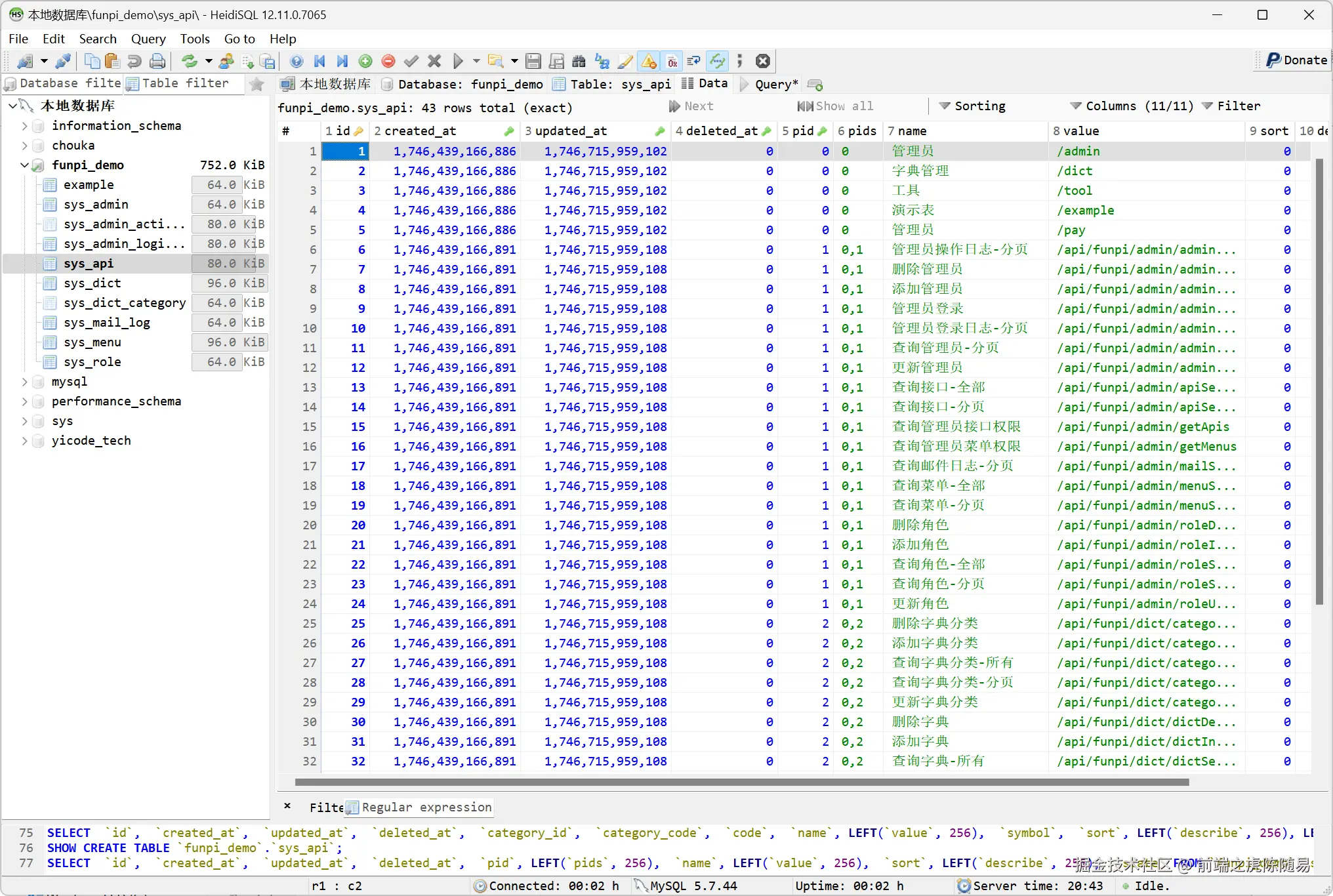Select the sys_menu table in tree
This screenshot has height=896, width=1333.
(92, 342)
